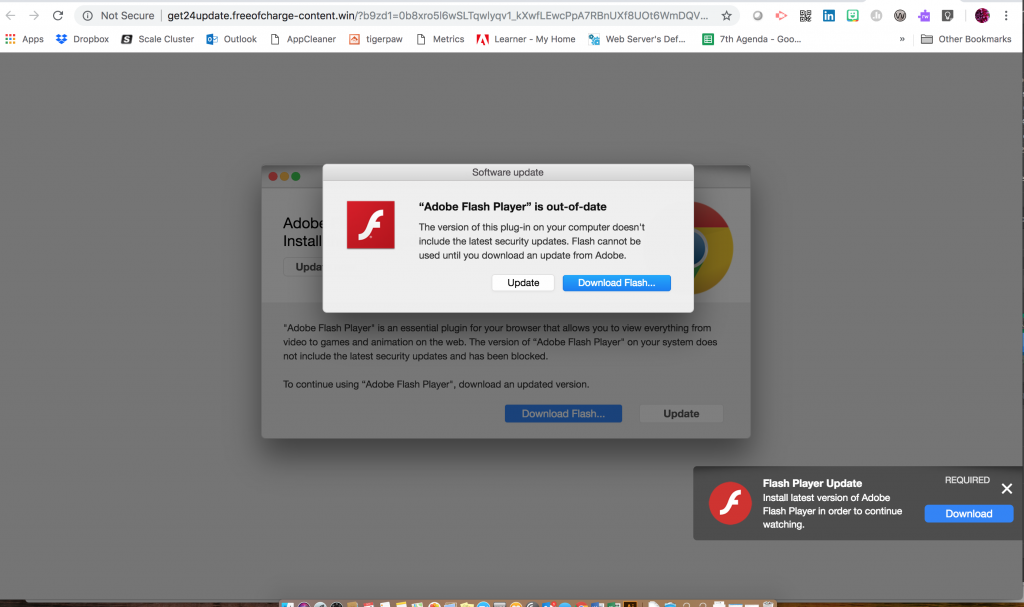Click Download in Flash Player Update notification
1024x607 pixels.
point(968,514)
